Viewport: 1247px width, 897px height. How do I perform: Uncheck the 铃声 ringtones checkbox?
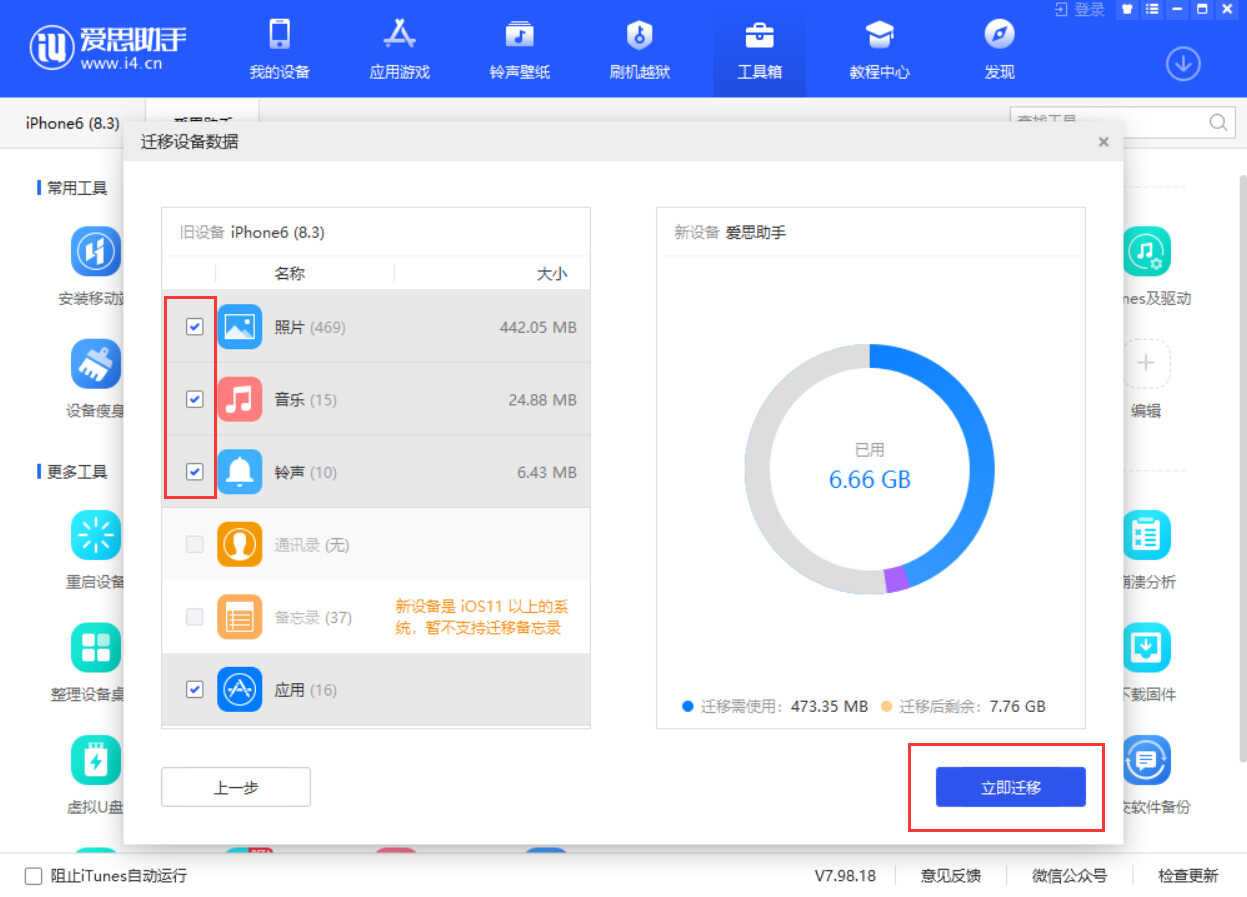tap(195, 472)
